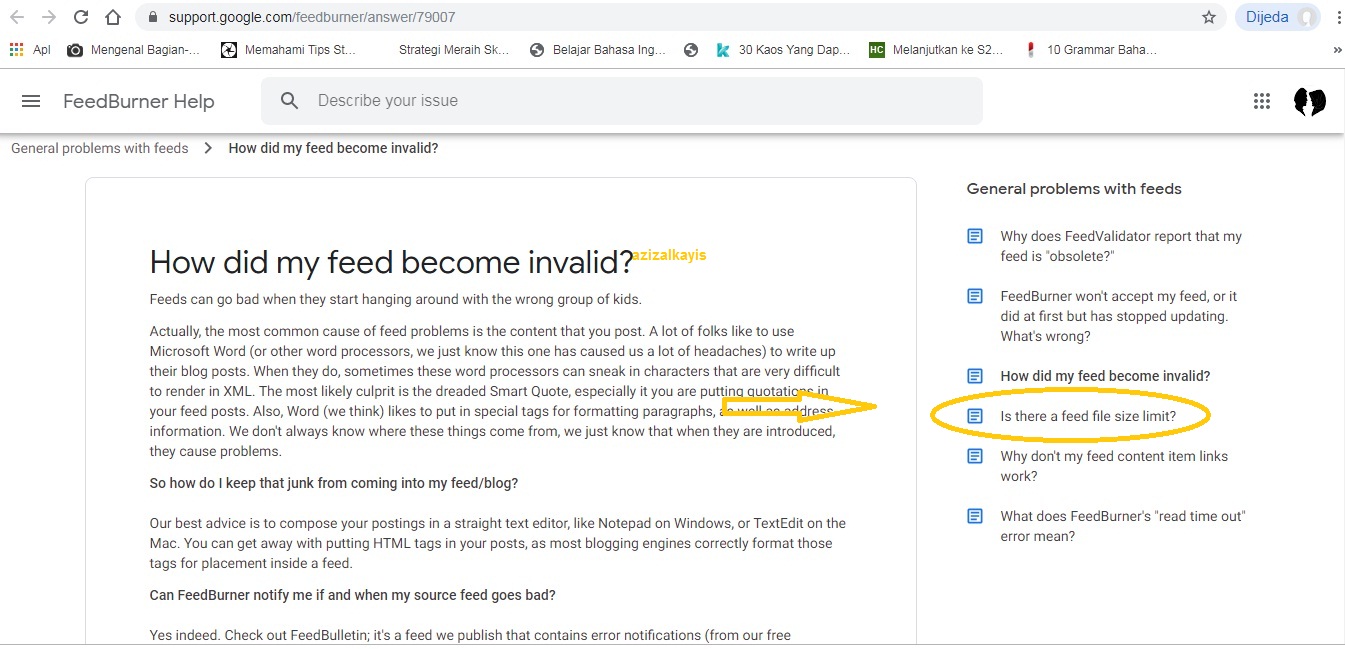The width and height of the screenshot is (1345, 649).
Task: Click document icon beside 'FeedBurner won't accept'
Action: point(975,297)
